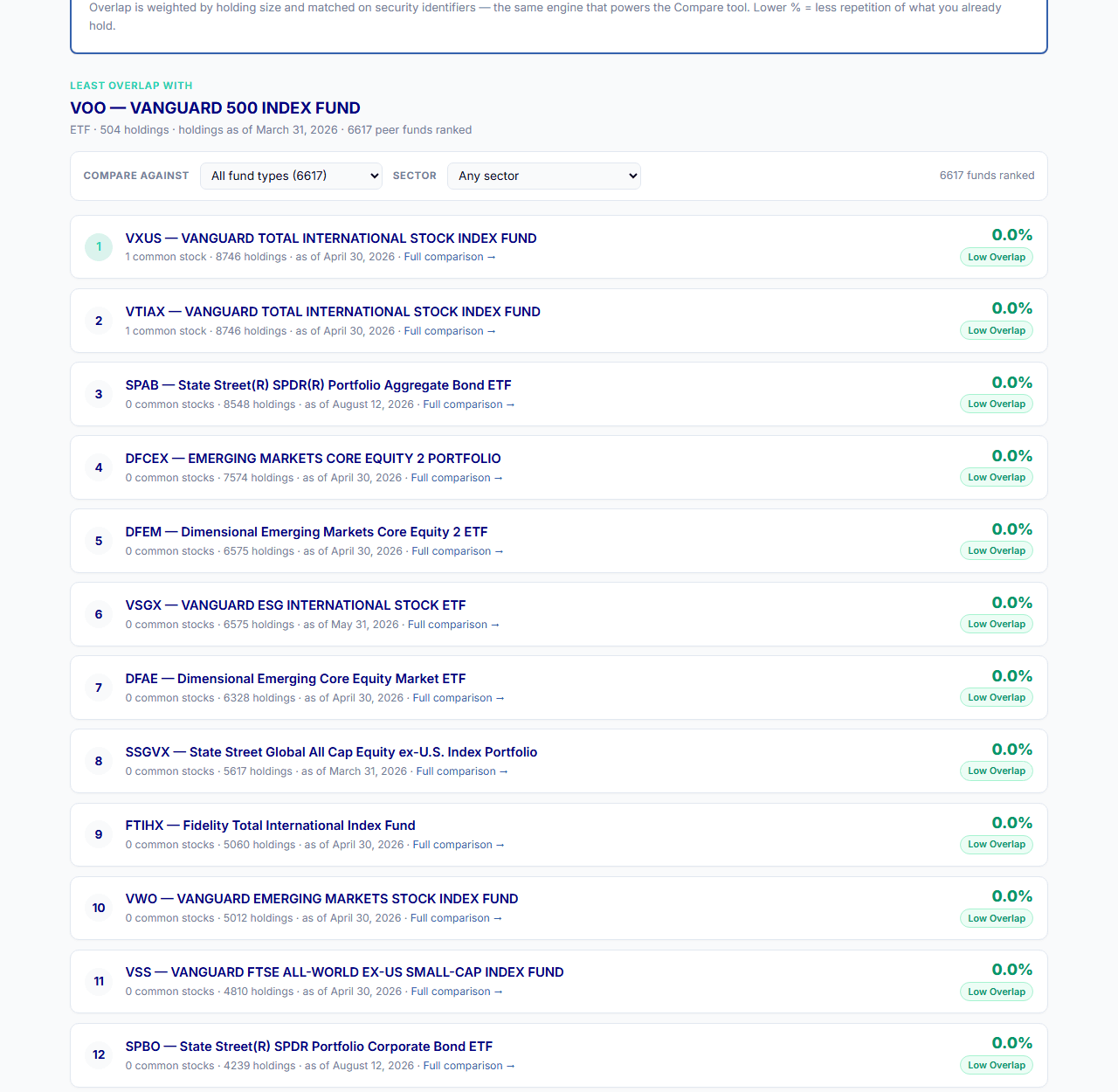
Task: View Full comparison for VTIAX
Action: 450,331
